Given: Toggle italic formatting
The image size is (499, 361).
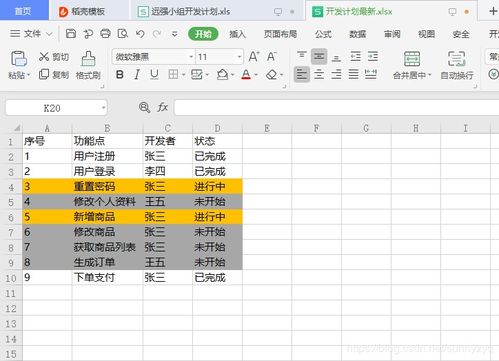Looking at the screenshot, I should pyautogui.click(x=137, y=74).
